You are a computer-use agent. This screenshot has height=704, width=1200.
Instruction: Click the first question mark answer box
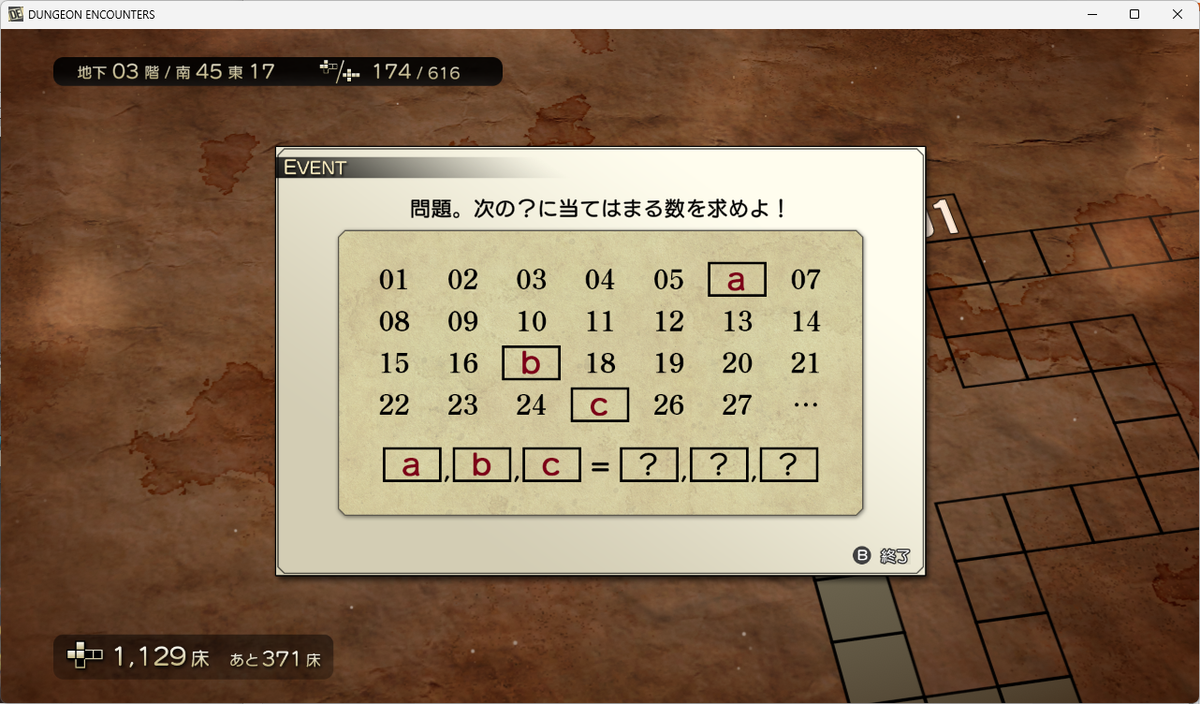[649, 465]
